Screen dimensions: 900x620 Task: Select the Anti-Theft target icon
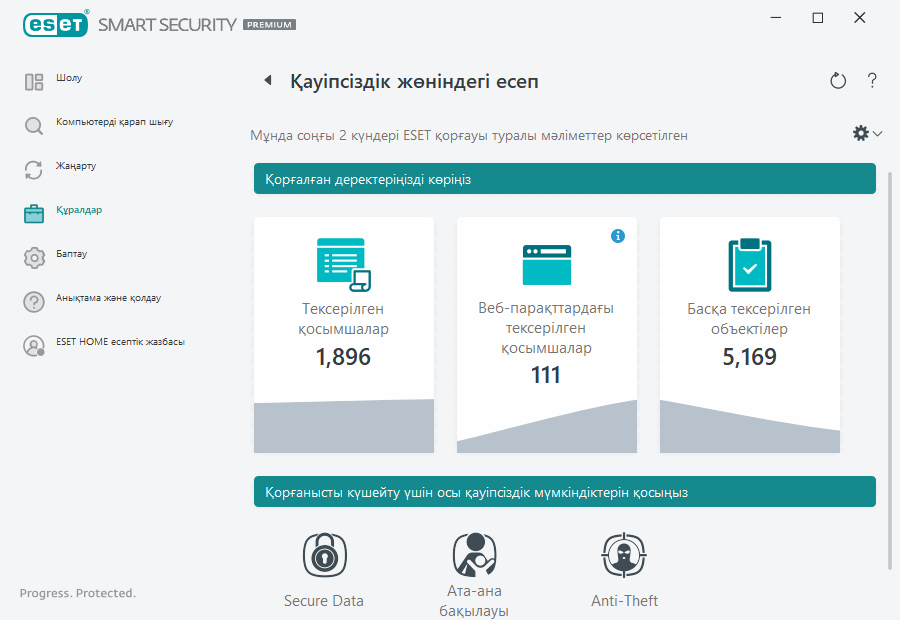point(623,555)
